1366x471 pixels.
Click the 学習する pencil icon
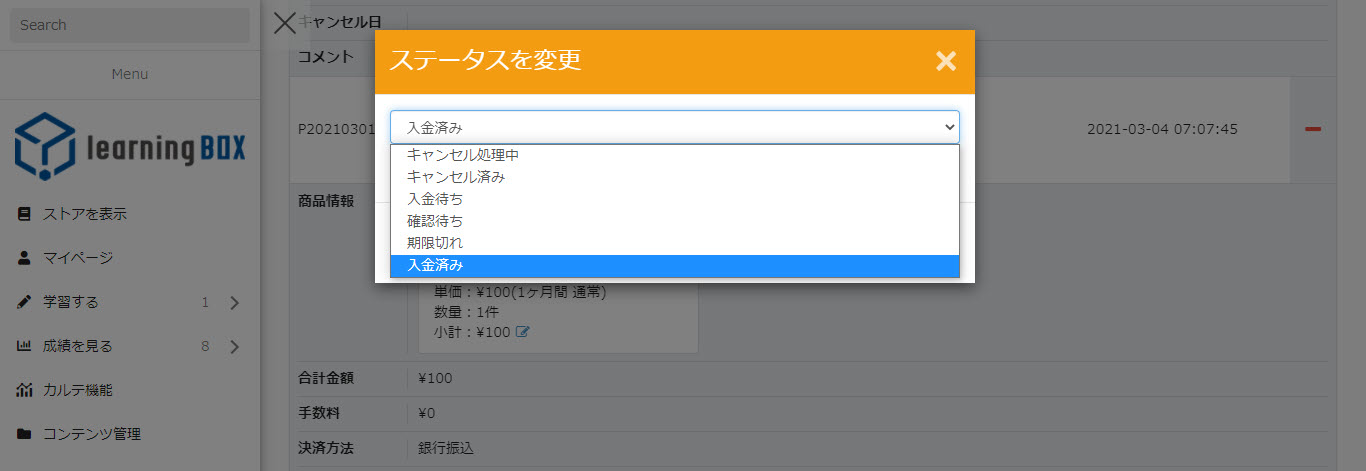[x=24, y=302]
